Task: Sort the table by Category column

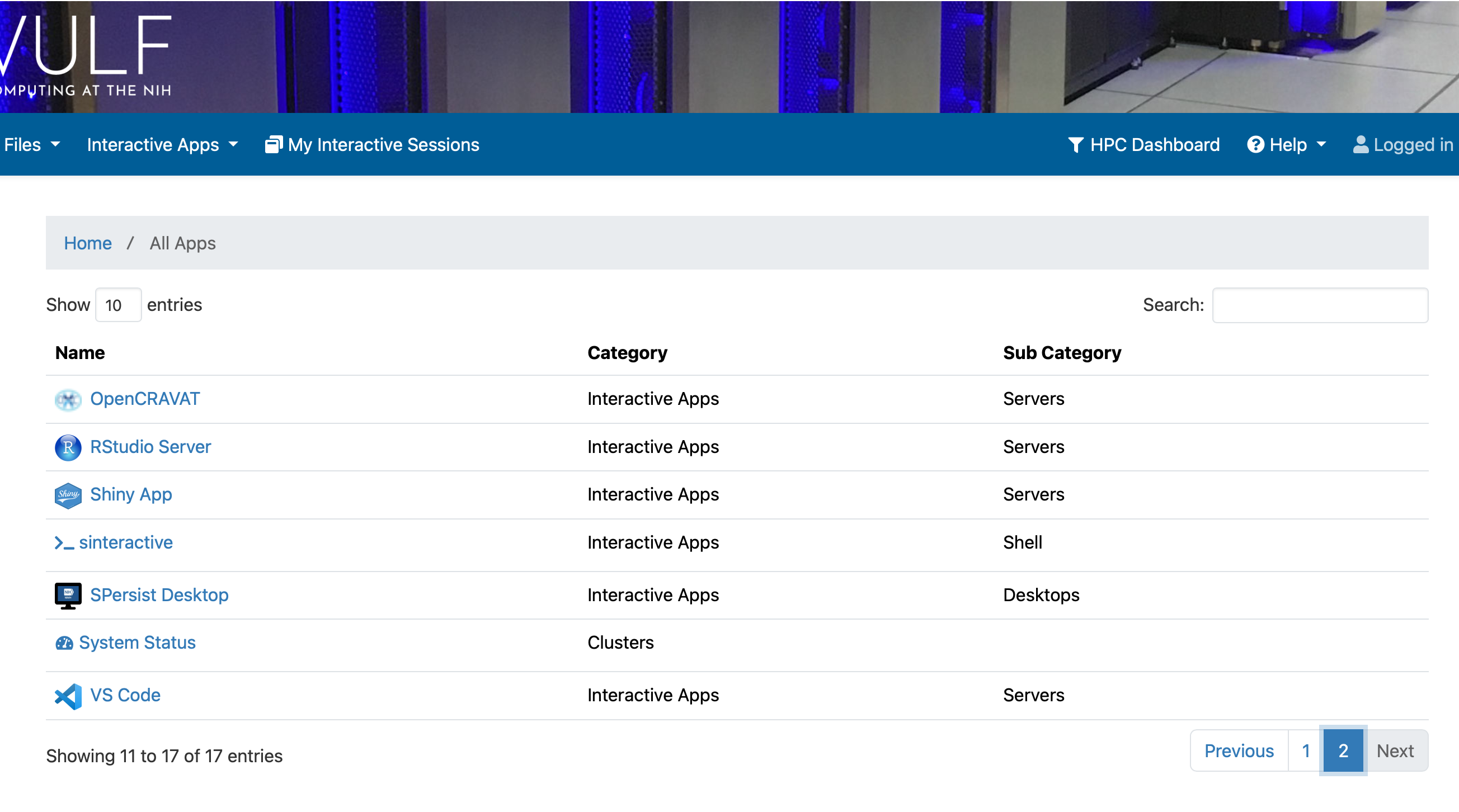Action: (x=628, y=353)
